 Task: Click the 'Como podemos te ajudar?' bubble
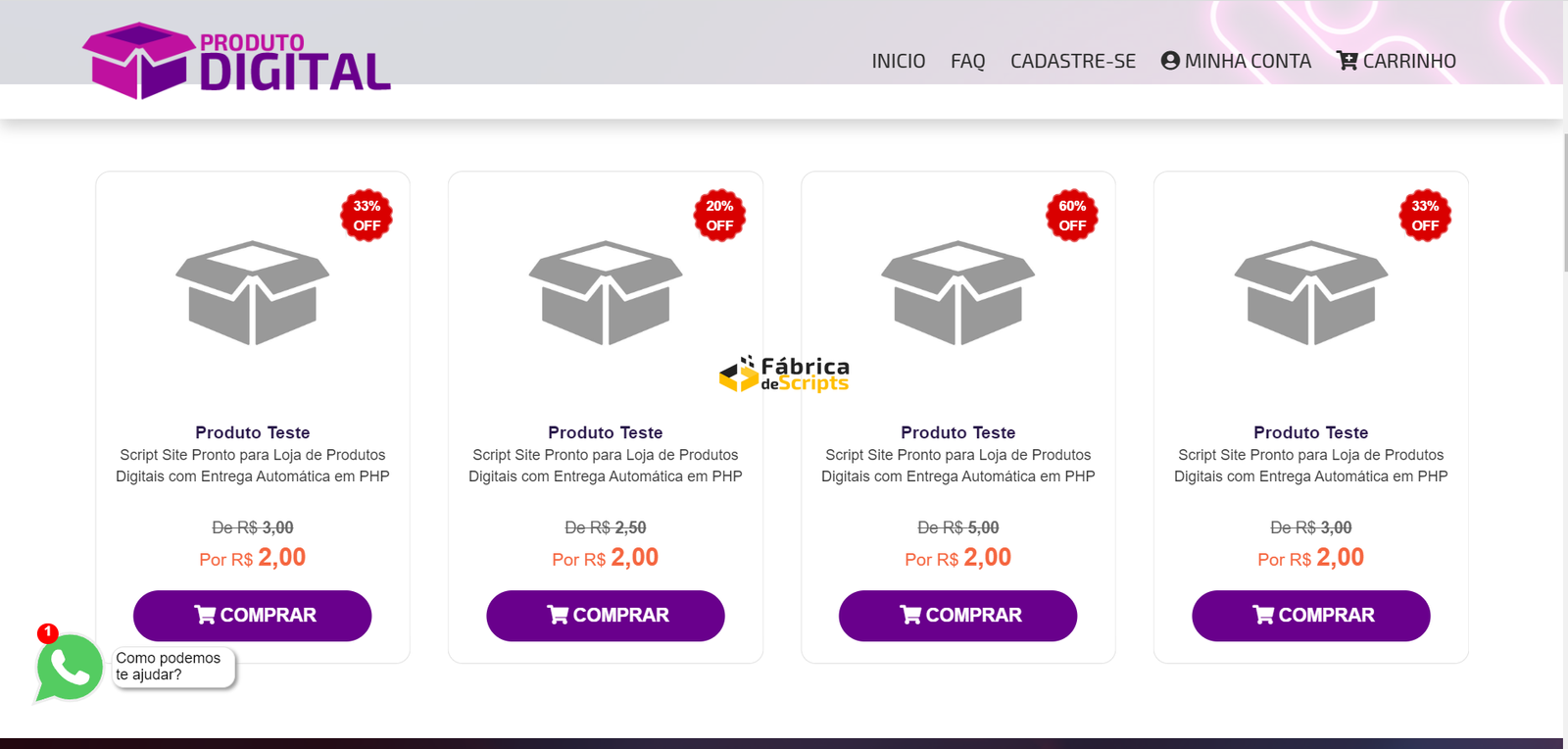pyautogui.click(x=172, y=667)
